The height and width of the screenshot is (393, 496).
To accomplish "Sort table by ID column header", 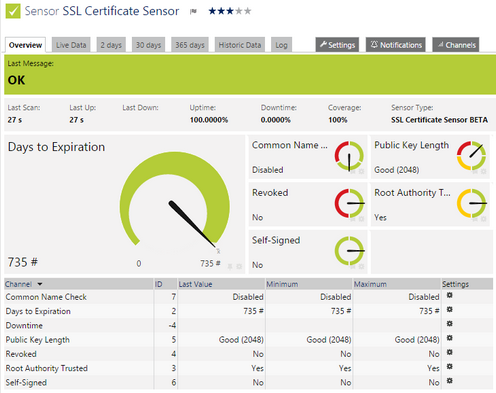I will tap(159, 284).
